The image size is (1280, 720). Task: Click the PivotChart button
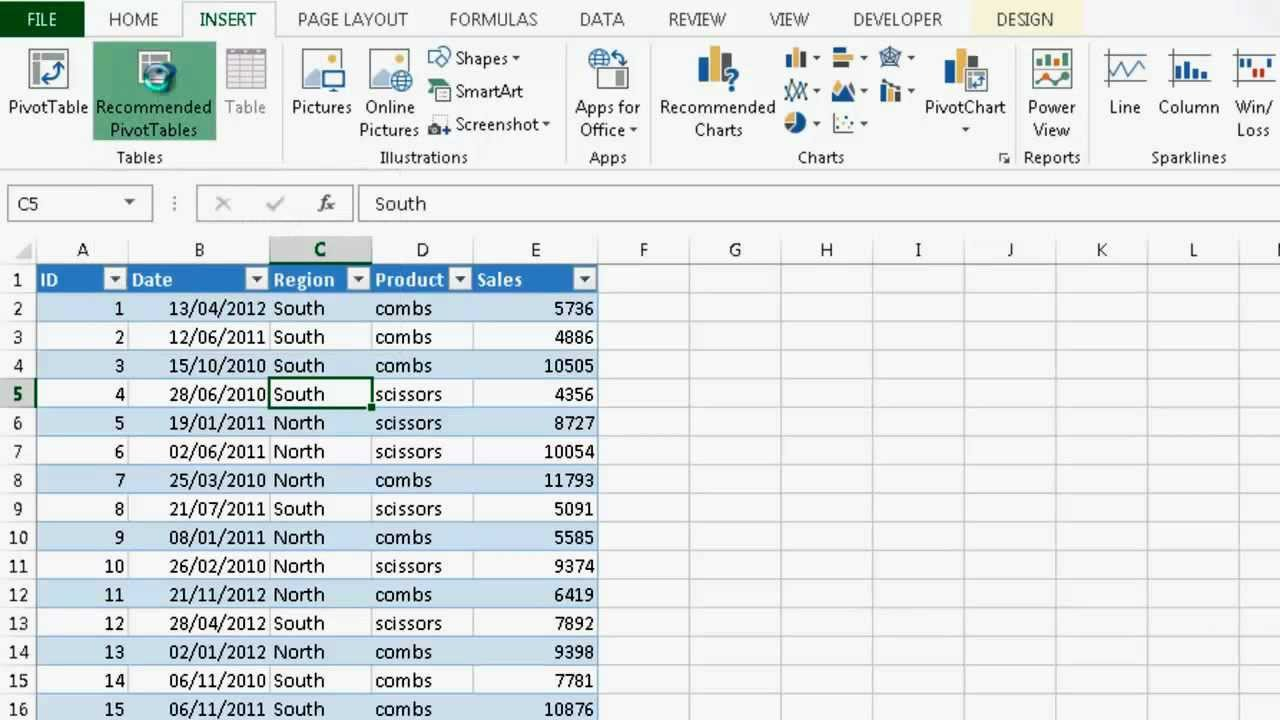(x=965, y=82)
